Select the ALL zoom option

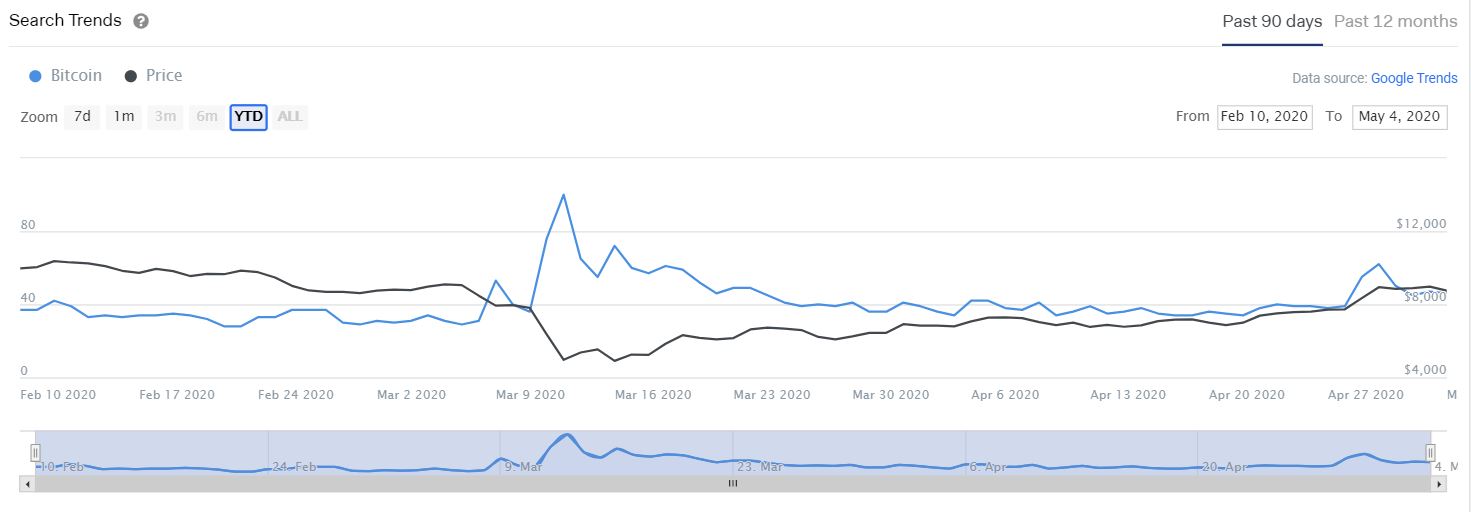[x=290, y=117]
